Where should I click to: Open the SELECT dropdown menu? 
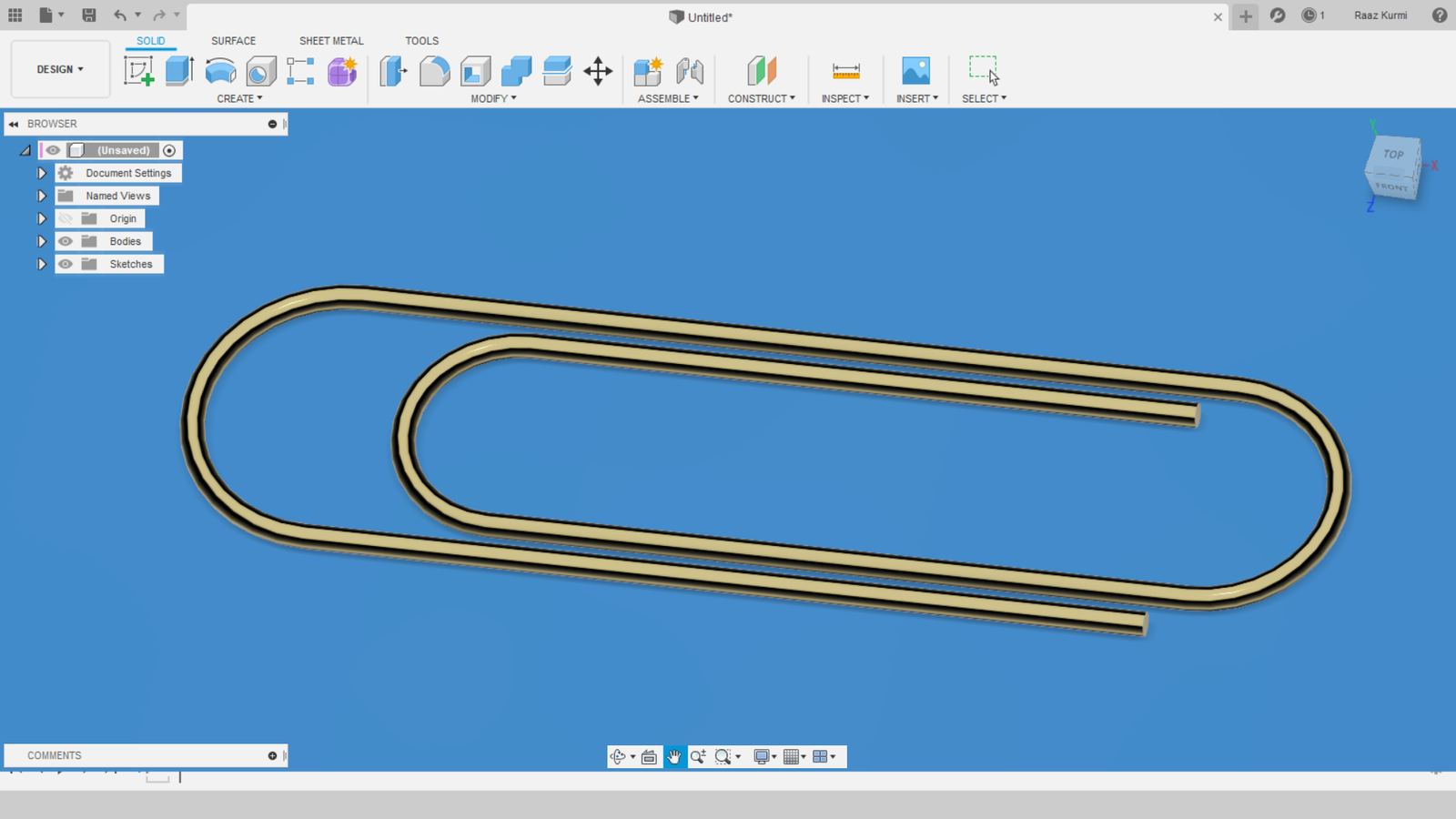[985, 98]
